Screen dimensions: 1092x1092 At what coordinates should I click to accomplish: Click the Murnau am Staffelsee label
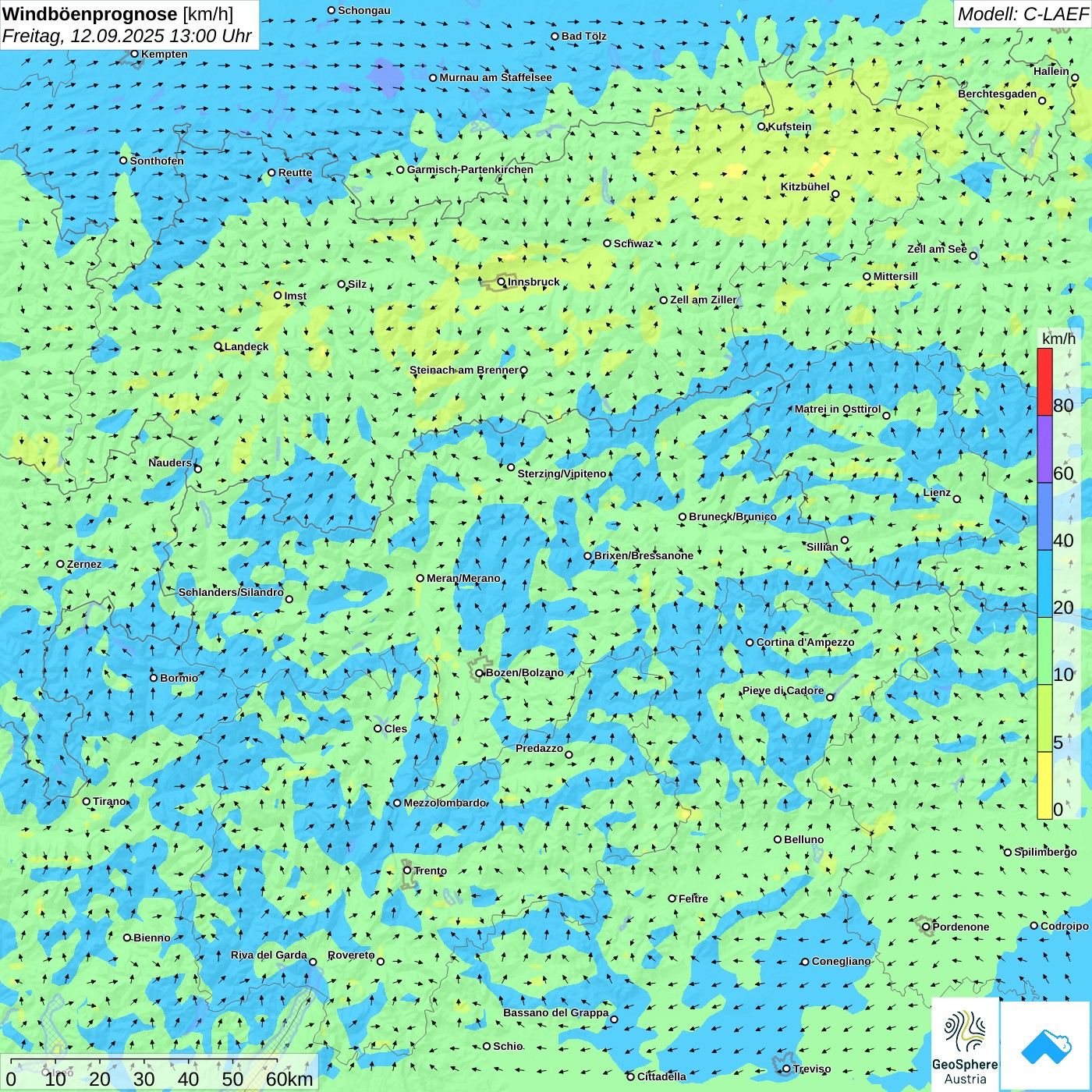pyautogui.click(x=496, y=77)
